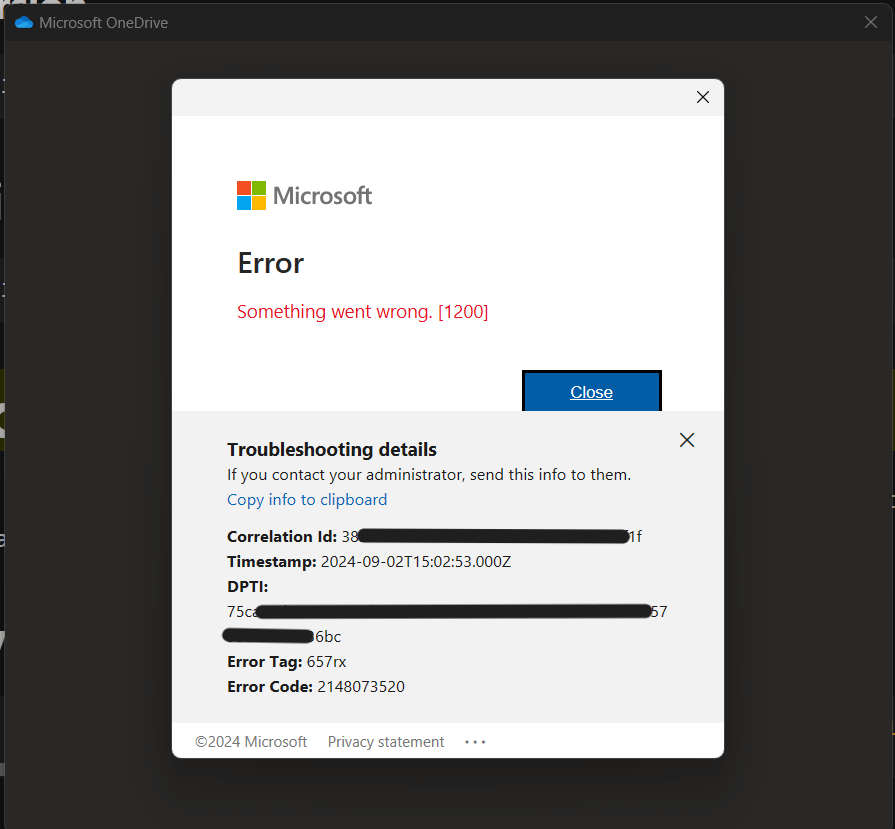The image size is (895, 829).
Task: Click the Microsoft logo
Action: click(x=304, y=196)
